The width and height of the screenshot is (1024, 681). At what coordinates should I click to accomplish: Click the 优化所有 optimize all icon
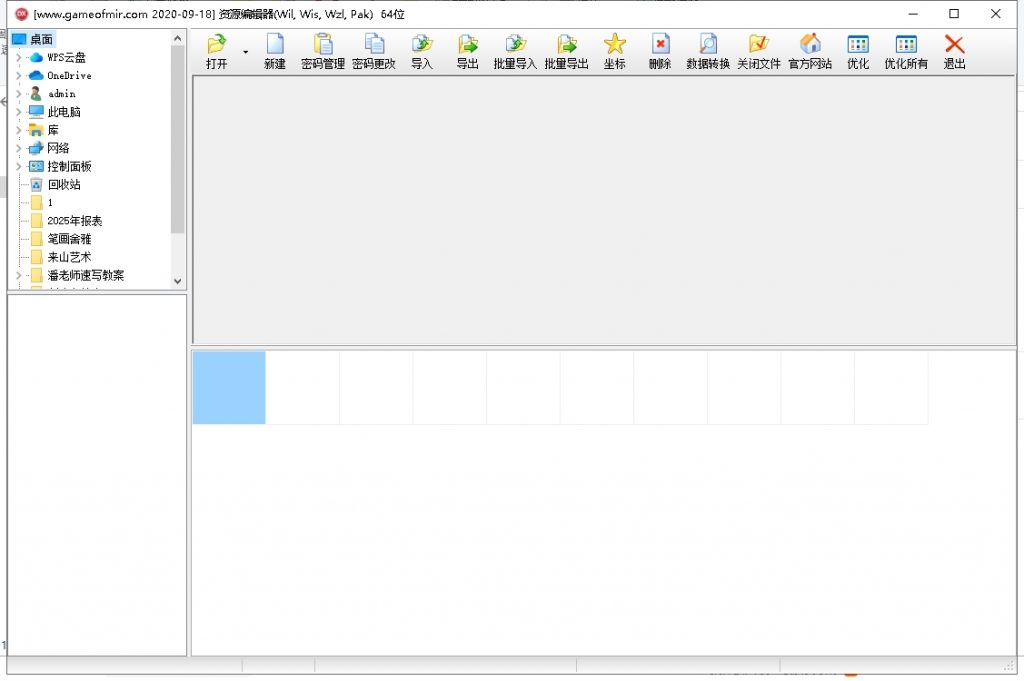click(906, 45)
